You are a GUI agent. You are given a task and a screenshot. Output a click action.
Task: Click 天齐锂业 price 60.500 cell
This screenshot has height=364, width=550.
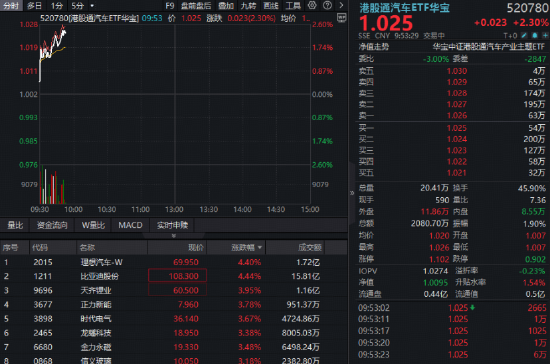coord(177,290)
